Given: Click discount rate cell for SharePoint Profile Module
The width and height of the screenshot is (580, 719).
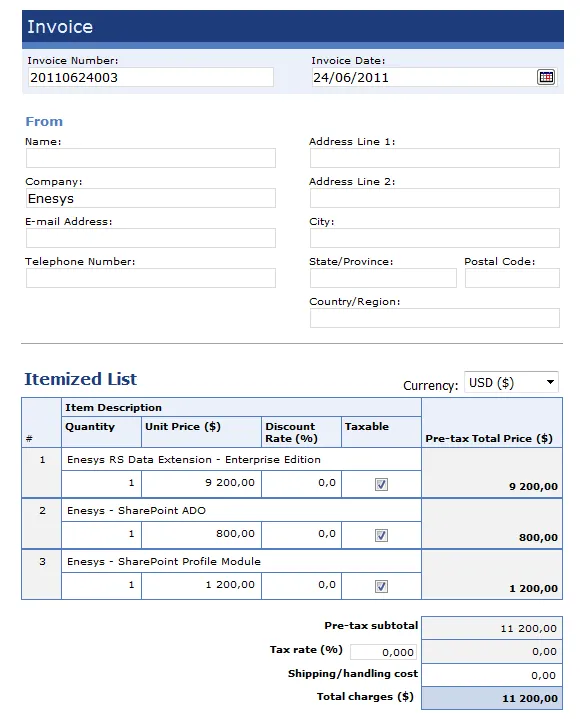Looking at the screenshot, I should (x=301, y=585).
